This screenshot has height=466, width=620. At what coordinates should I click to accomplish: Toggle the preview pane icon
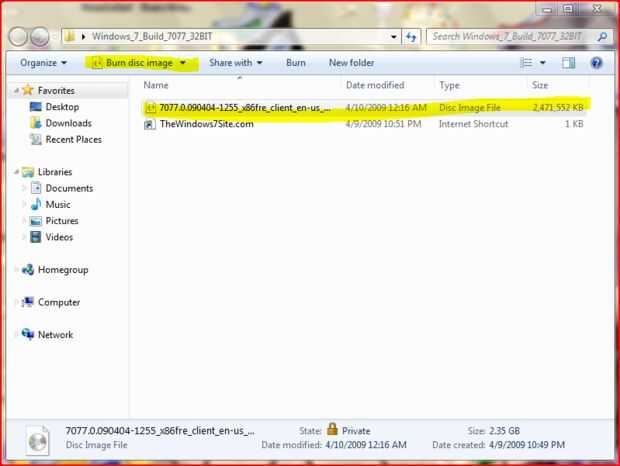click(569, 63)
